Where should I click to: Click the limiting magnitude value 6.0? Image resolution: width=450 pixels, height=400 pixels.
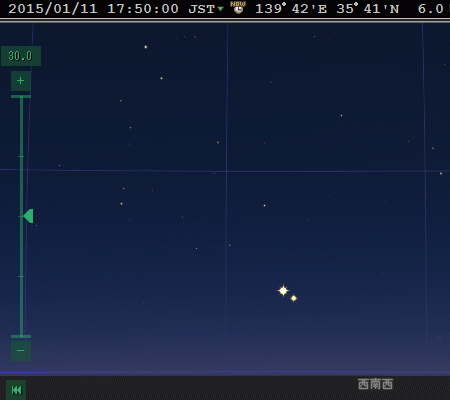pyautogui.click(x=430, y=9)
